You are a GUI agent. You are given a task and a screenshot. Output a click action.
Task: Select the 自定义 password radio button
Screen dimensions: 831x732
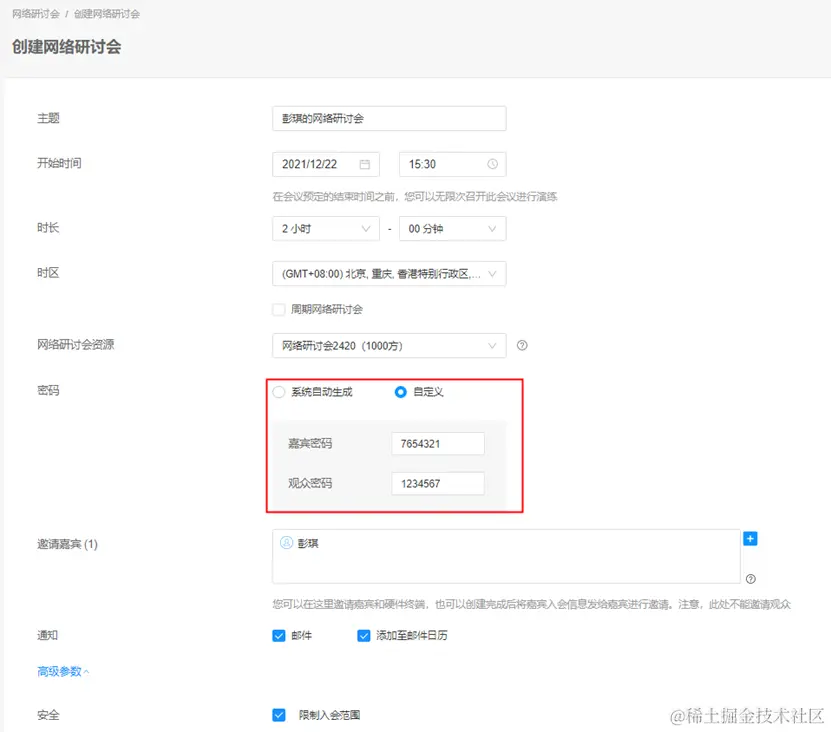[x=401, y=392]
